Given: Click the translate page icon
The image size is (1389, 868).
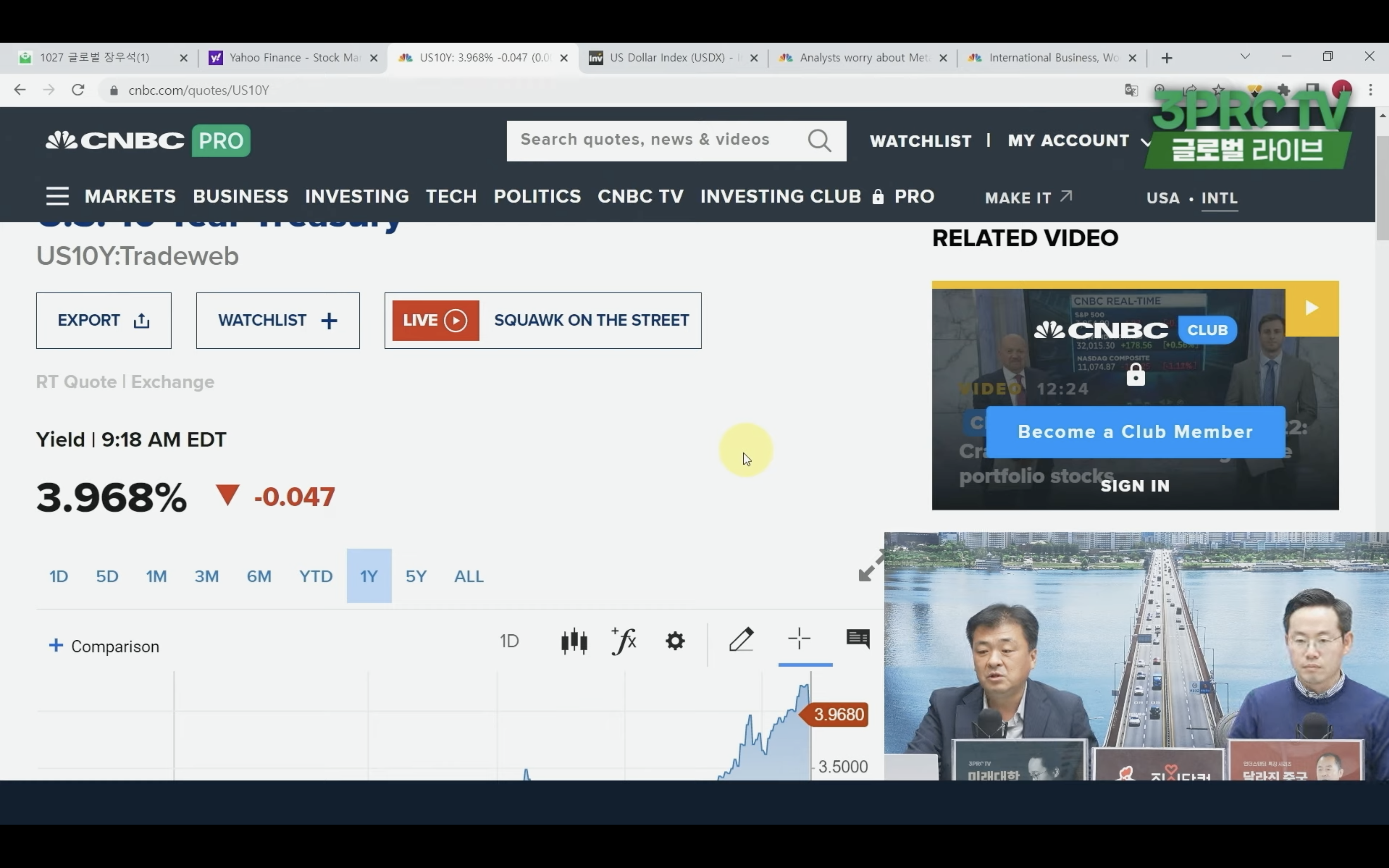Looking at the screenshot, I should coord(1131,90).
